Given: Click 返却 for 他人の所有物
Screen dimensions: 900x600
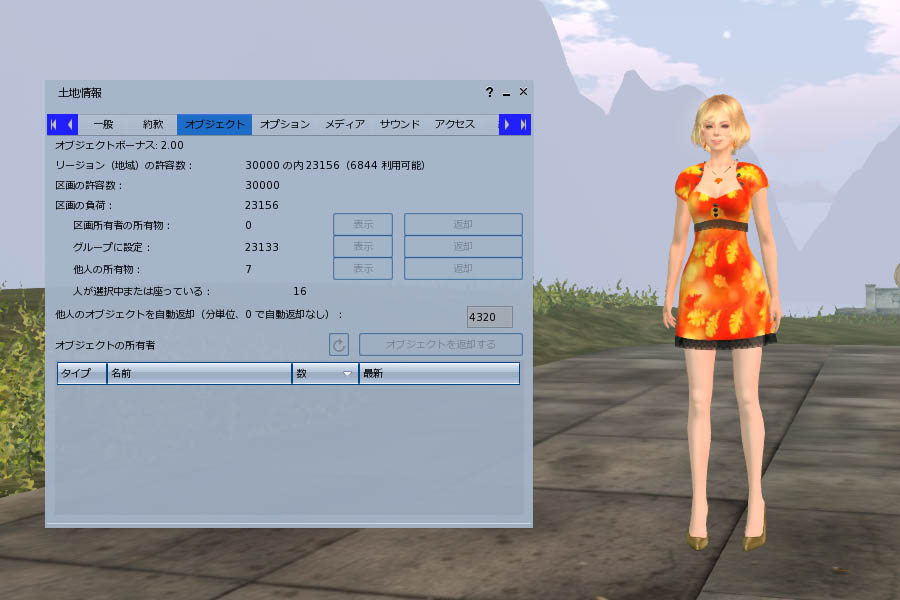Looking at the screenshot, I should [x=463, y=268].
